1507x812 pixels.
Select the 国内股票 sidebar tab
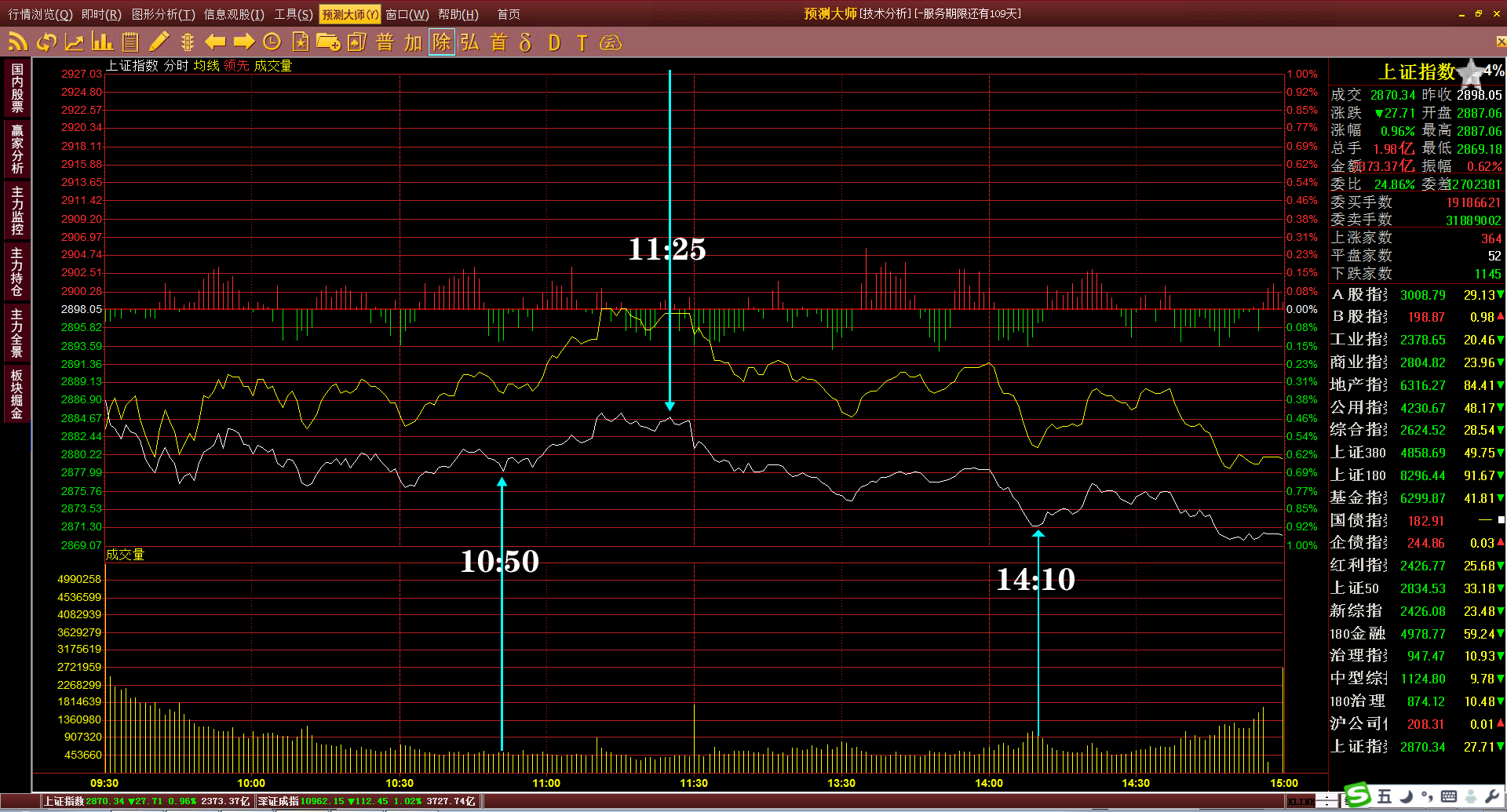click(x=16, y=88)
